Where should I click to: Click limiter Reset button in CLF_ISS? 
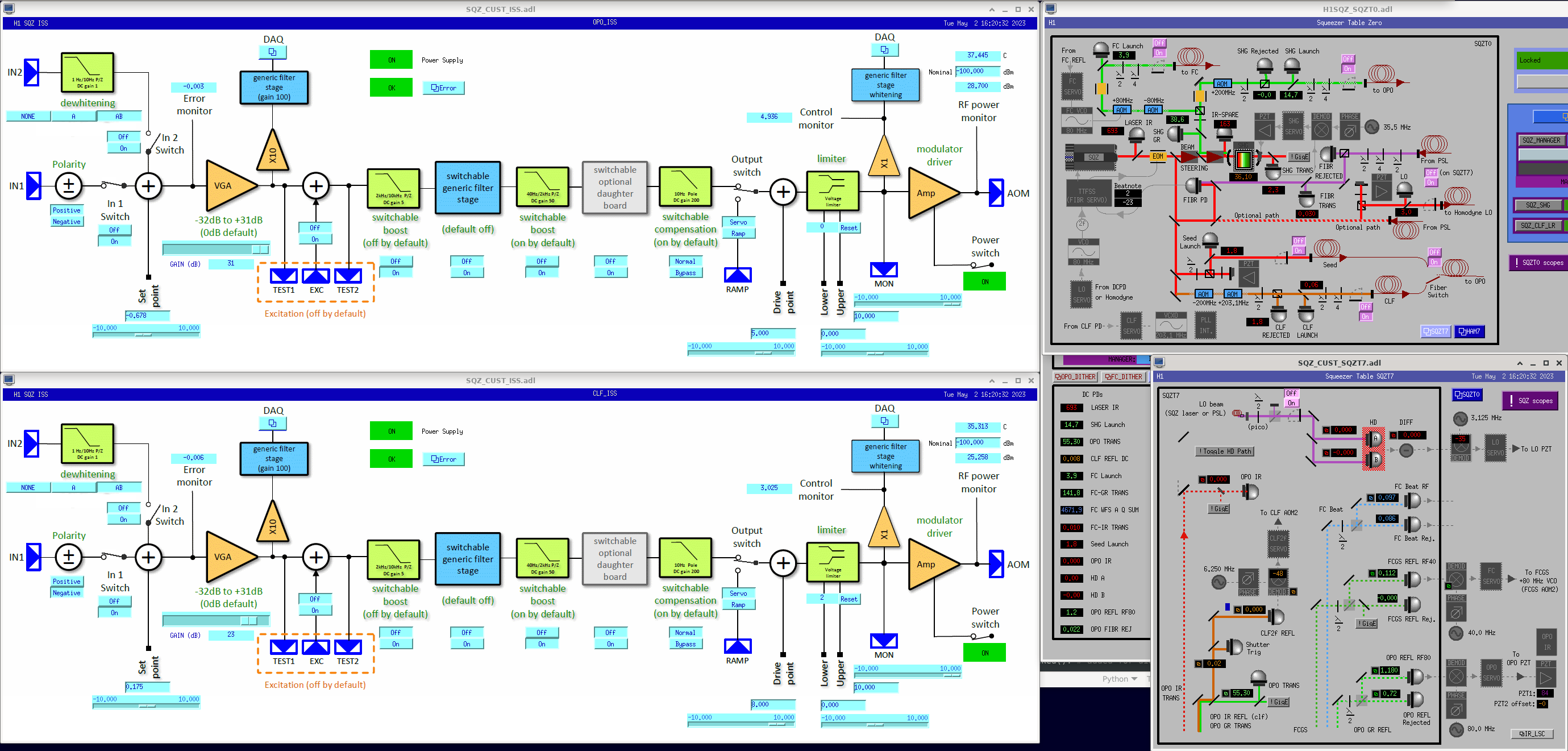[849, 599]
